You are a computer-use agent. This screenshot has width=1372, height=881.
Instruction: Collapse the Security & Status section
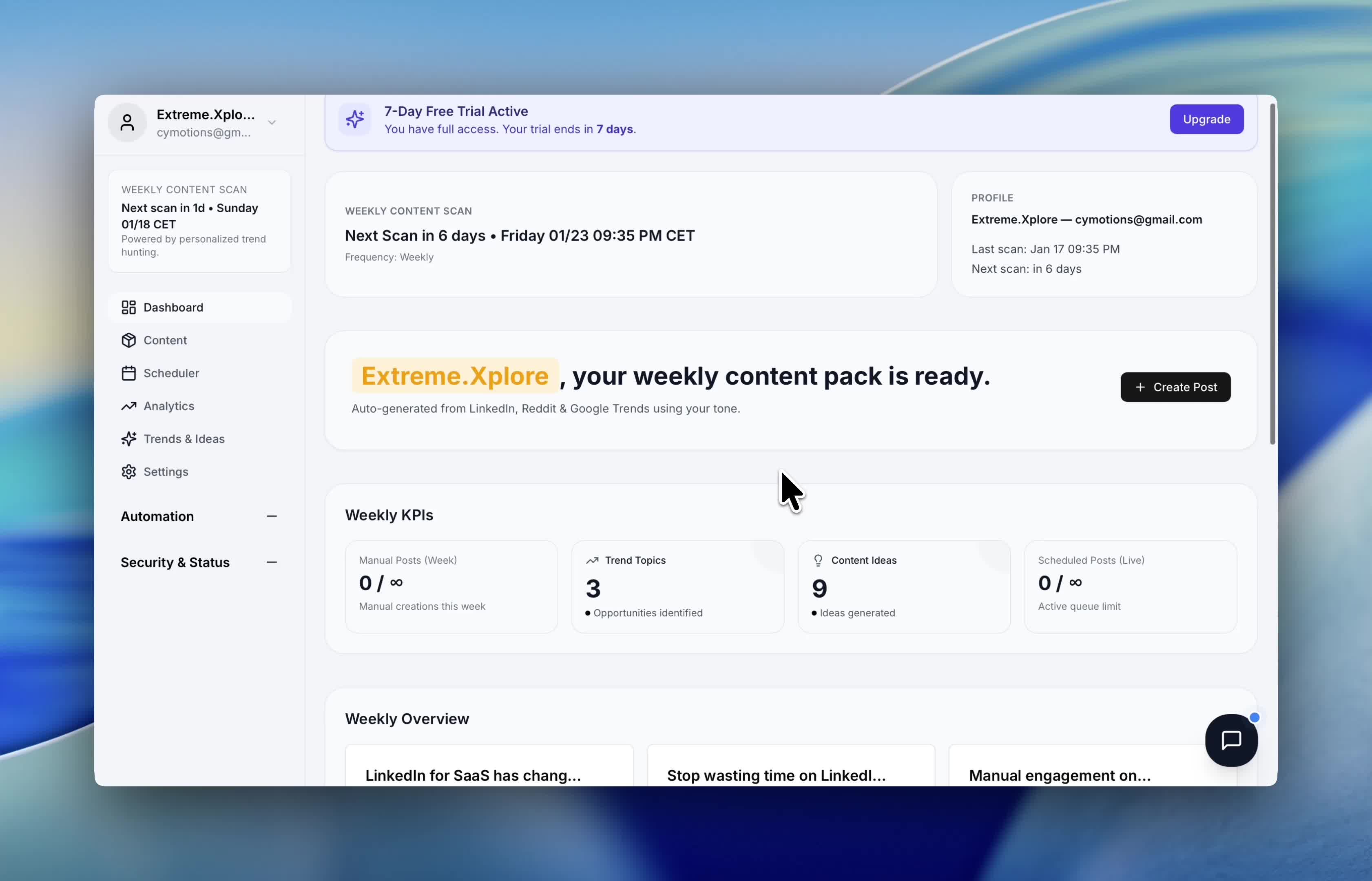272,562
